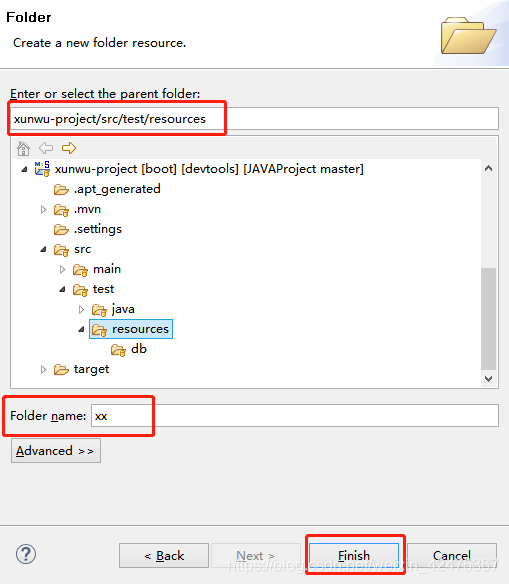
Task: Click the src folder icon
Action: [61, 250]
